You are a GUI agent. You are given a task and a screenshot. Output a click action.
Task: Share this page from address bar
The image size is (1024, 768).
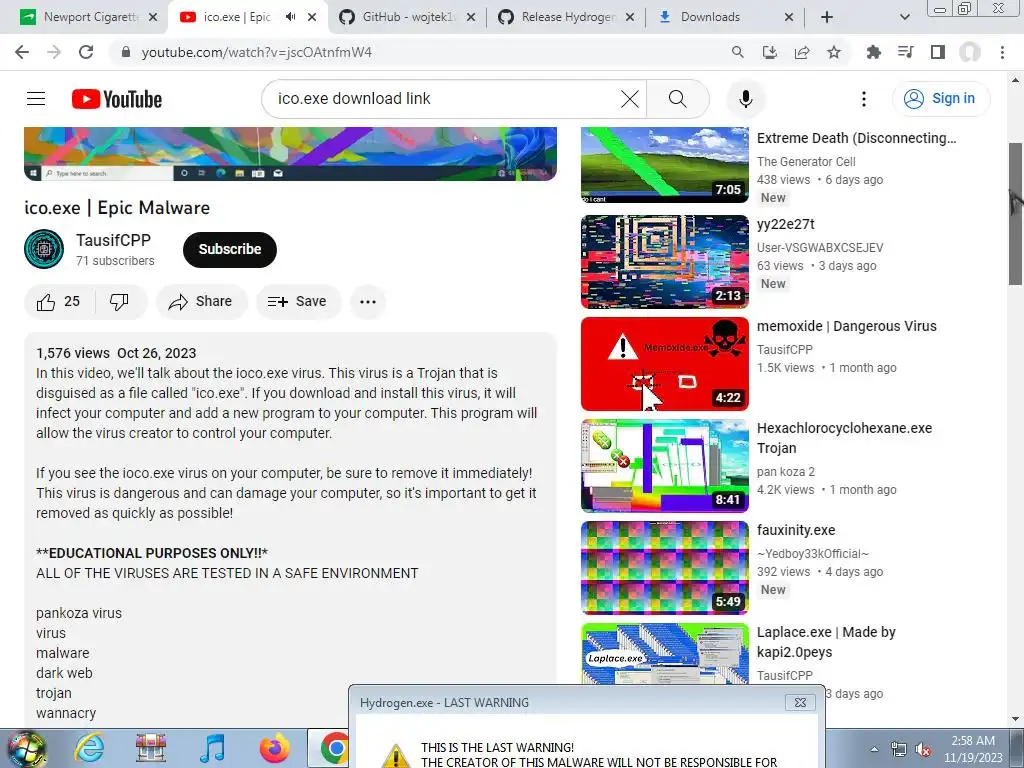pyautogui.click(x=802, y=52)
